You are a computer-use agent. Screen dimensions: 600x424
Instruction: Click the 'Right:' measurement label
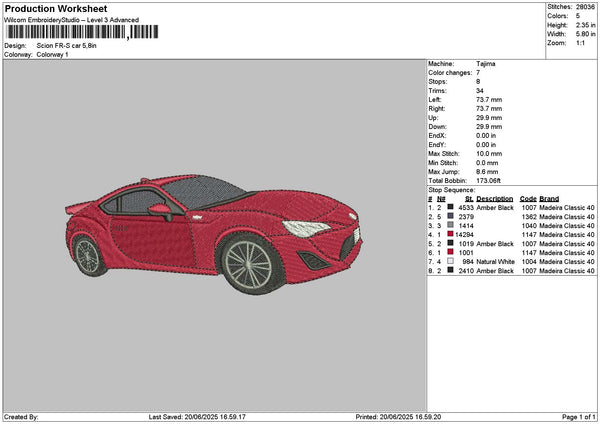(437, 109)
